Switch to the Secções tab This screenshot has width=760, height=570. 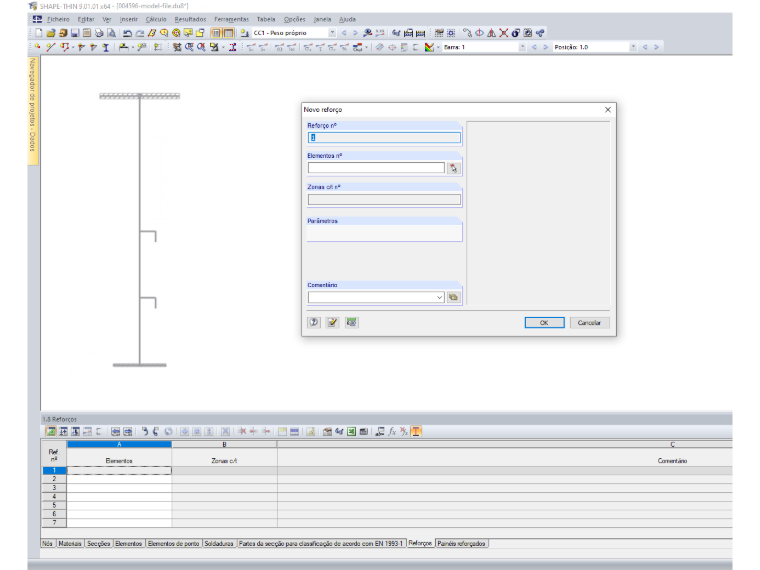98,543
